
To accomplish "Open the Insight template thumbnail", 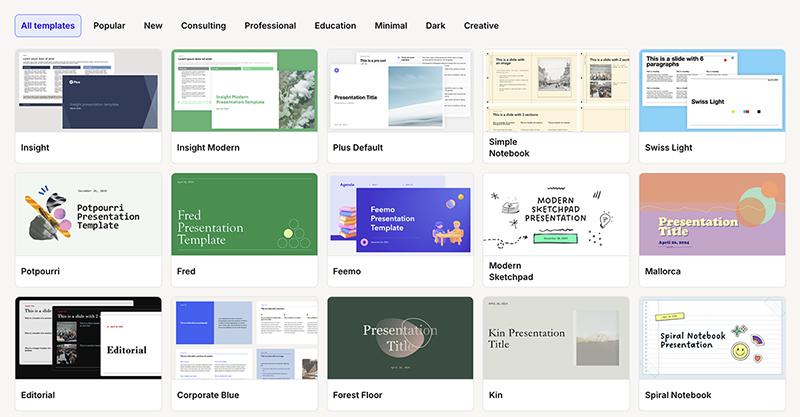I will click(88, 90).
